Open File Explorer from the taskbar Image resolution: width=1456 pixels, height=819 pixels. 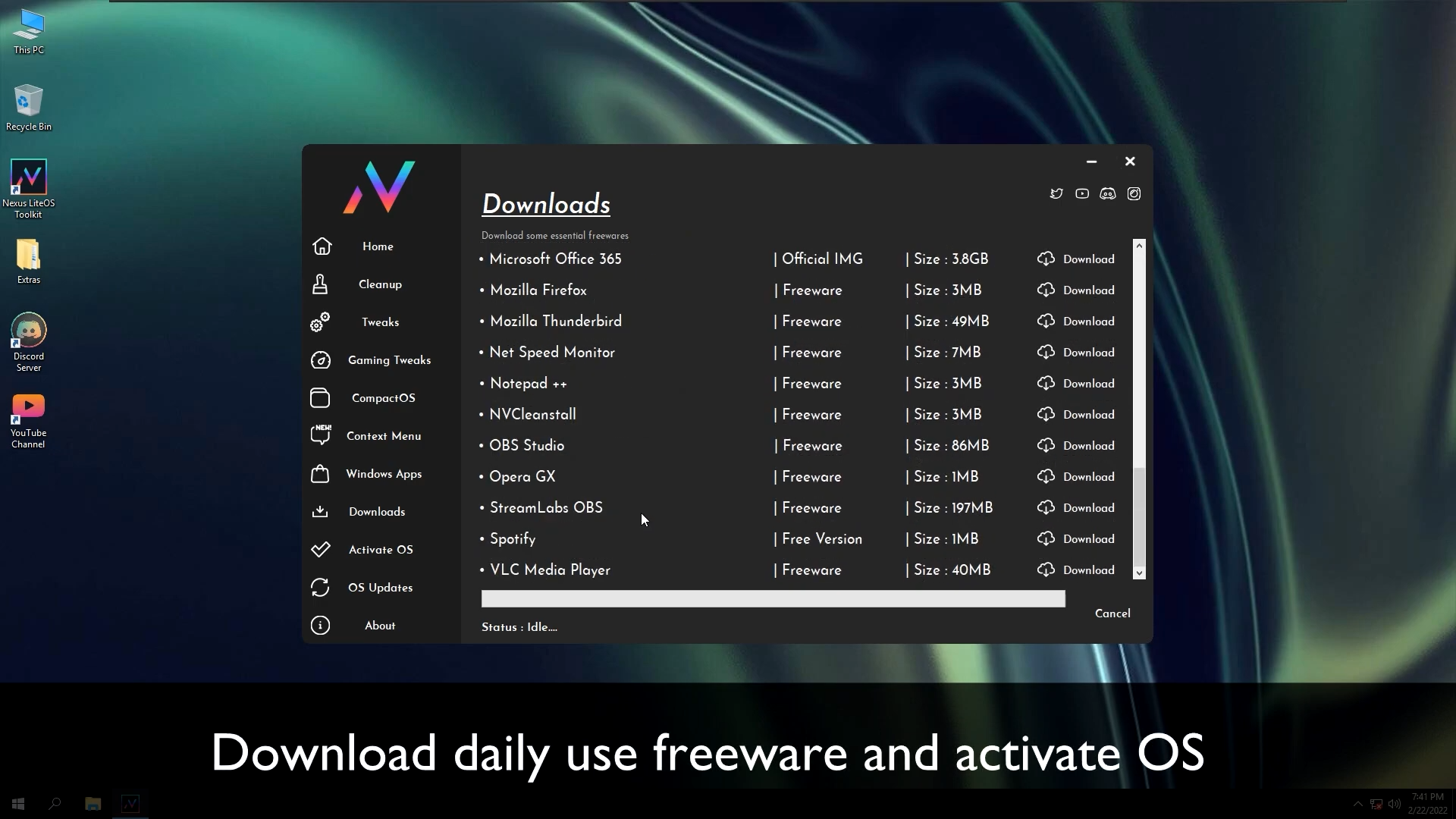tap(93, 804)
